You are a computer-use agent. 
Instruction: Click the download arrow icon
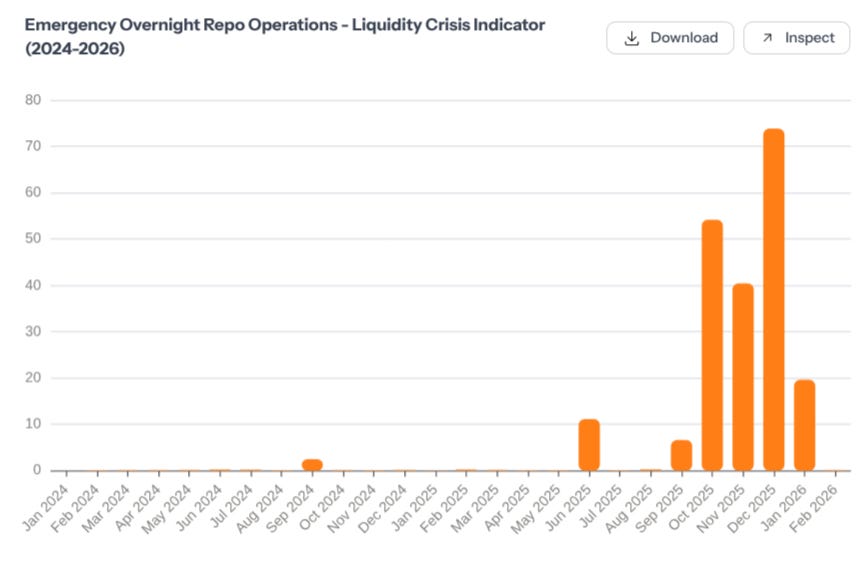[632, 38]
